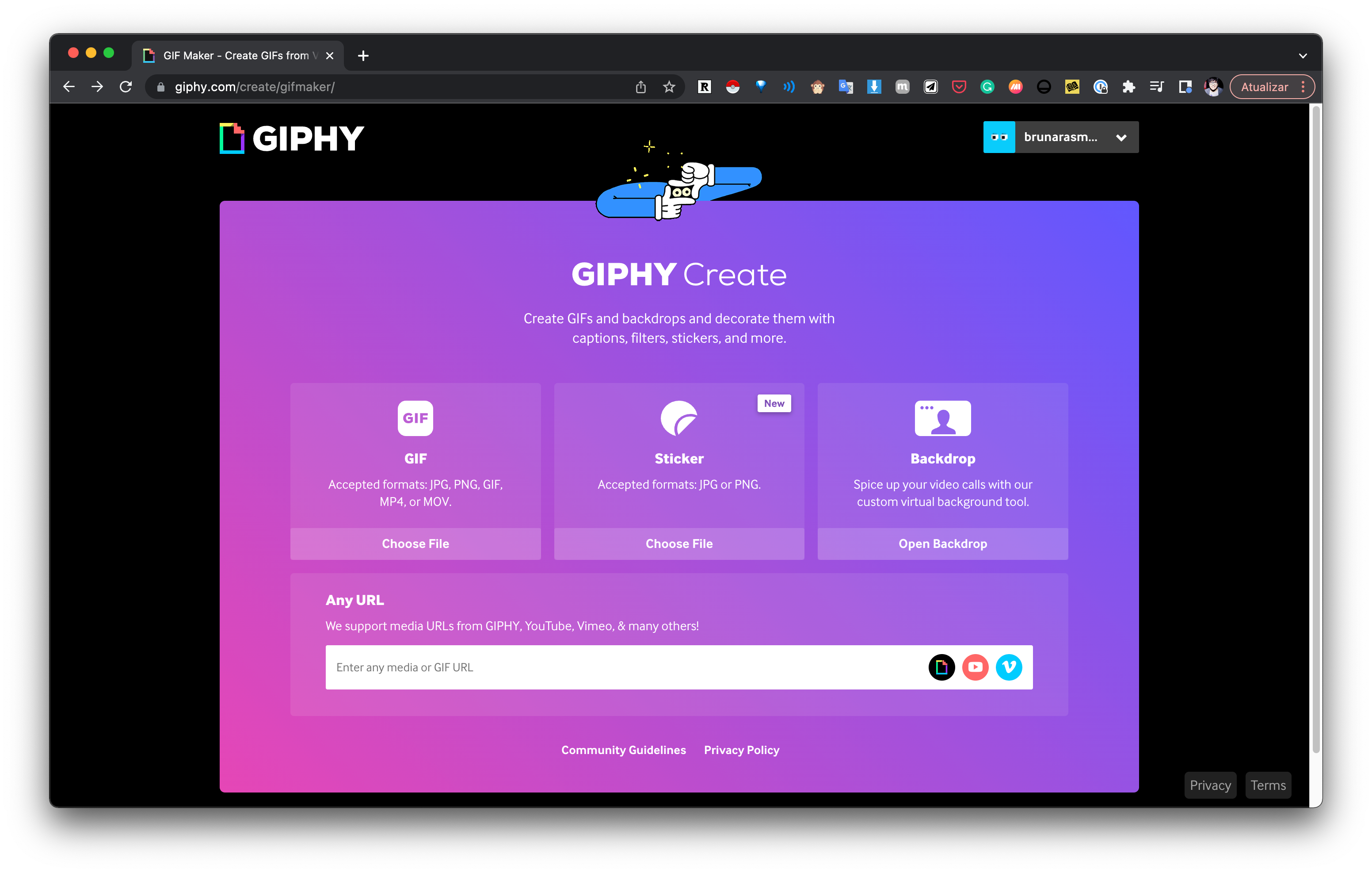Click the GIF creation tool icon
Viewport: 1372px width, 873px height.
point(414,417)
